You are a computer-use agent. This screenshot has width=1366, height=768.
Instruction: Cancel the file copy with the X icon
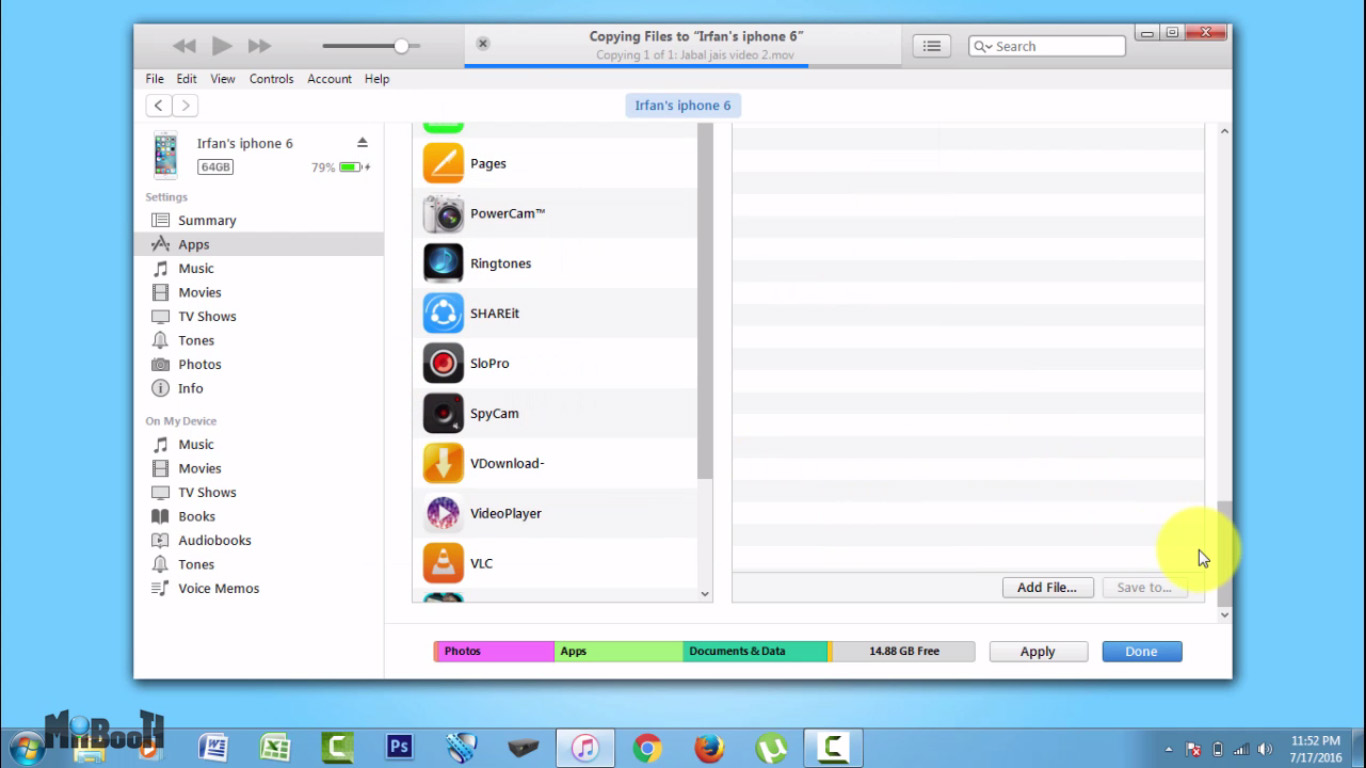[483, 44]
